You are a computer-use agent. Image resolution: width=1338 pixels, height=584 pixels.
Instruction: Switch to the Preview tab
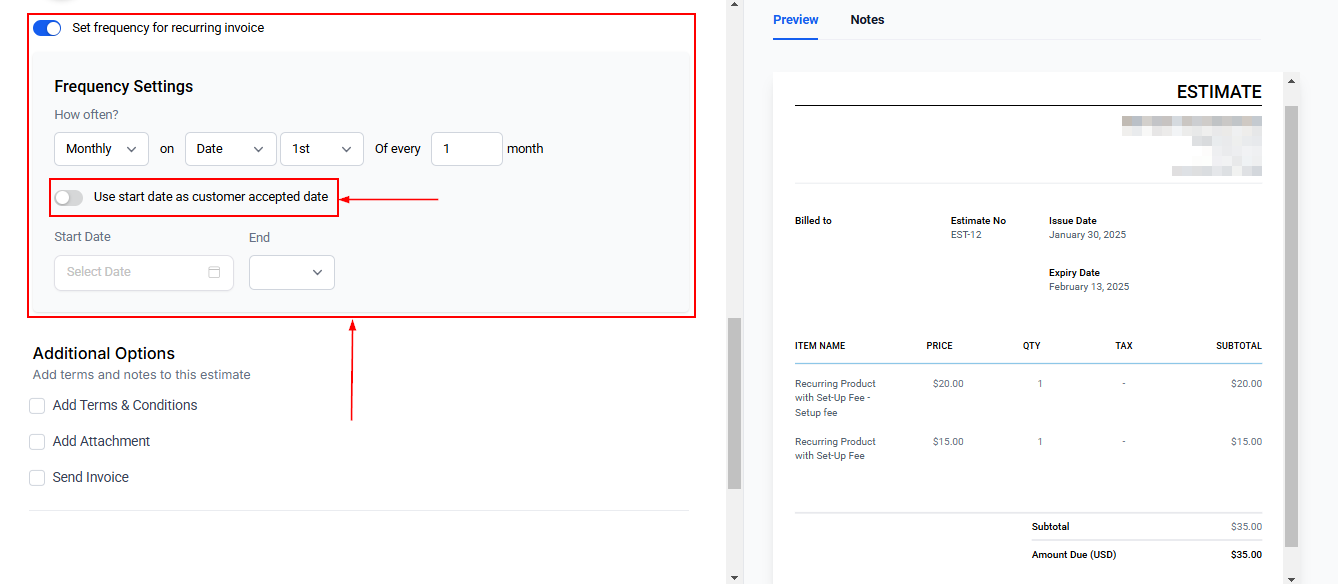click(x=796, y=20)
